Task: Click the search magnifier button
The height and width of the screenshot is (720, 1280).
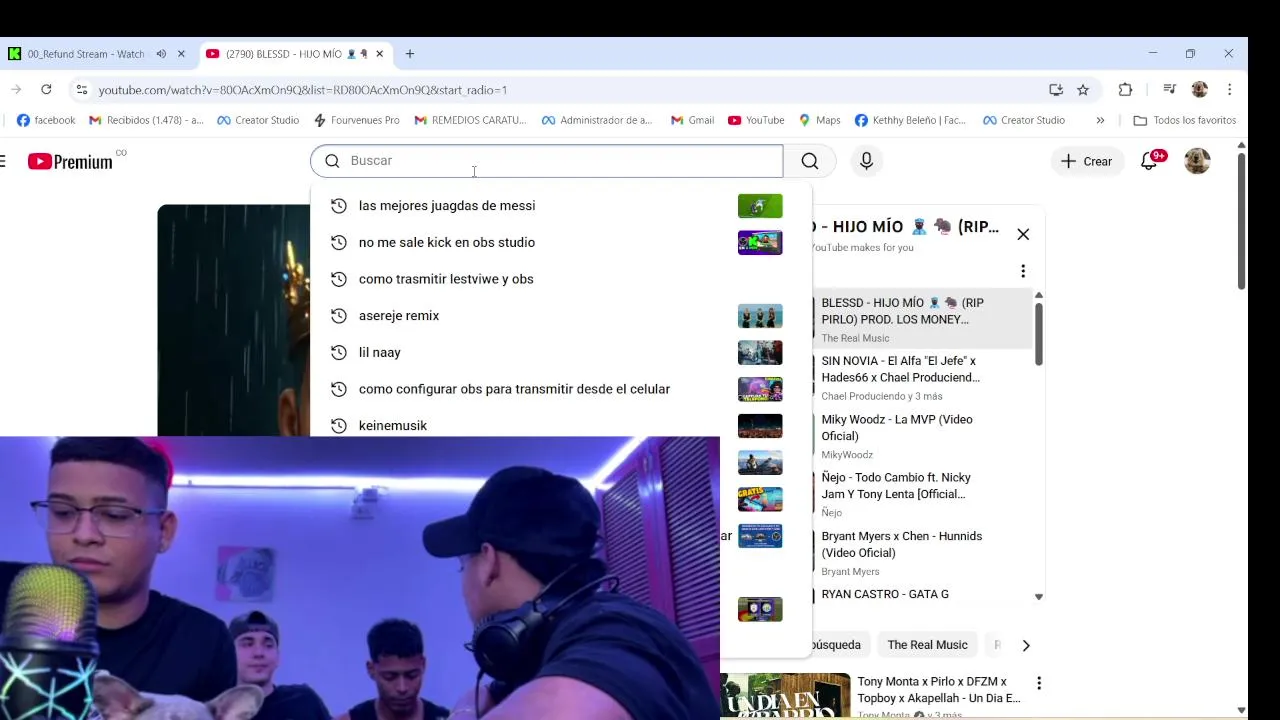Action: point(810,161)
